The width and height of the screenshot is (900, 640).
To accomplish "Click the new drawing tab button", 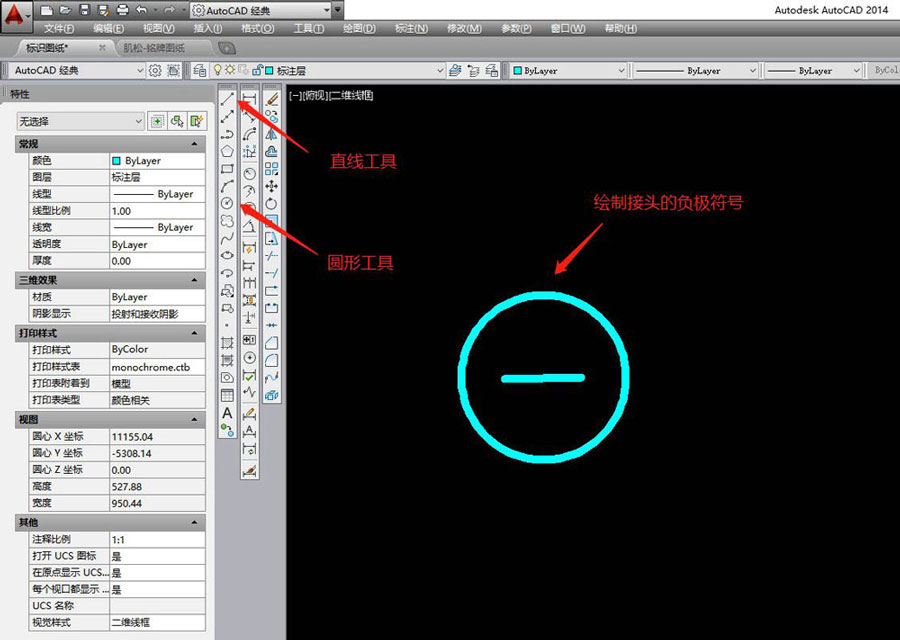I will [227, 48].
